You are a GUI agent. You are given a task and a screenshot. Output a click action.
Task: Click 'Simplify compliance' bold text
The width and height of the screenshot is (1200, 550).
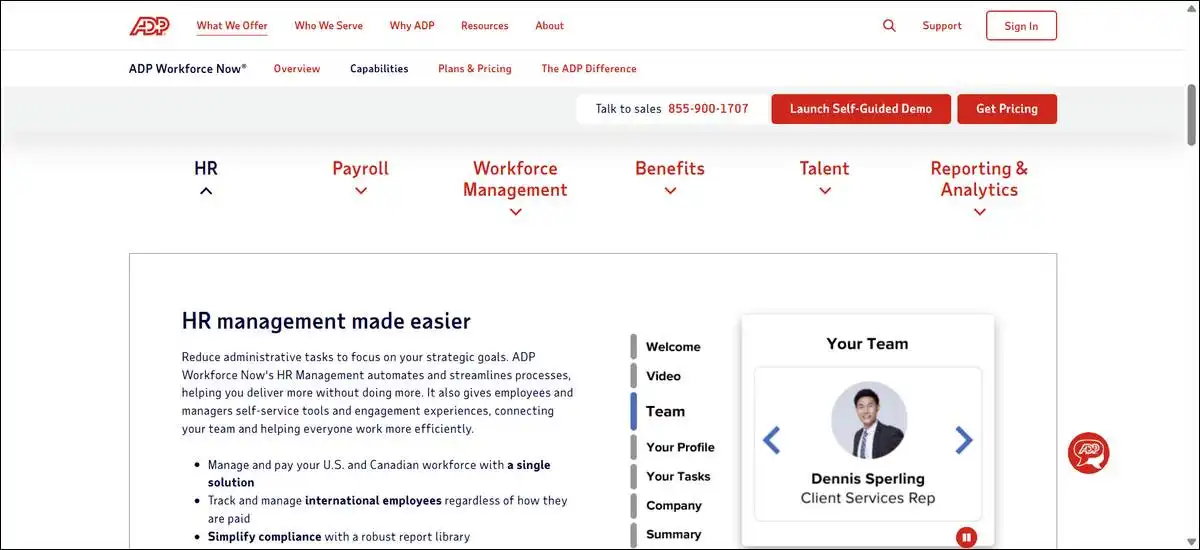pyautogui.click(x=264, y=536)
